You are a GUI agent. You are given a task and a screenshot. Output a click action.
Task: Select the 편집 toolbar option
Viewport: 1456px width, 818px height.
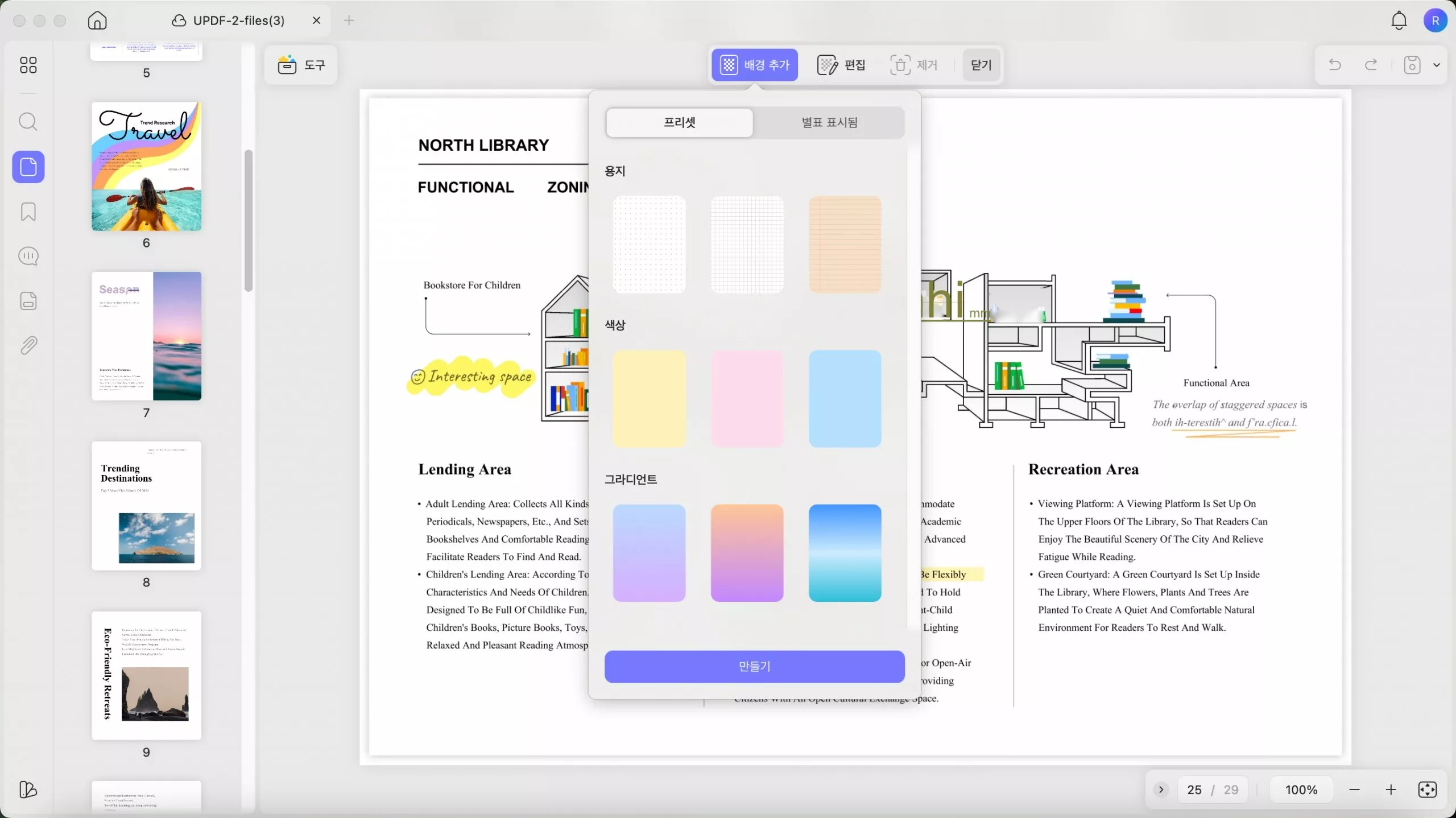pos(842,65)
